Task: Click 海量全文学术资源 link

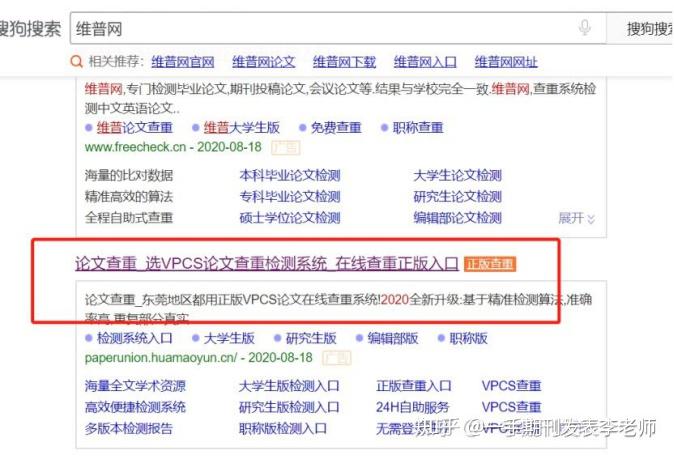Action: [135, 386]
